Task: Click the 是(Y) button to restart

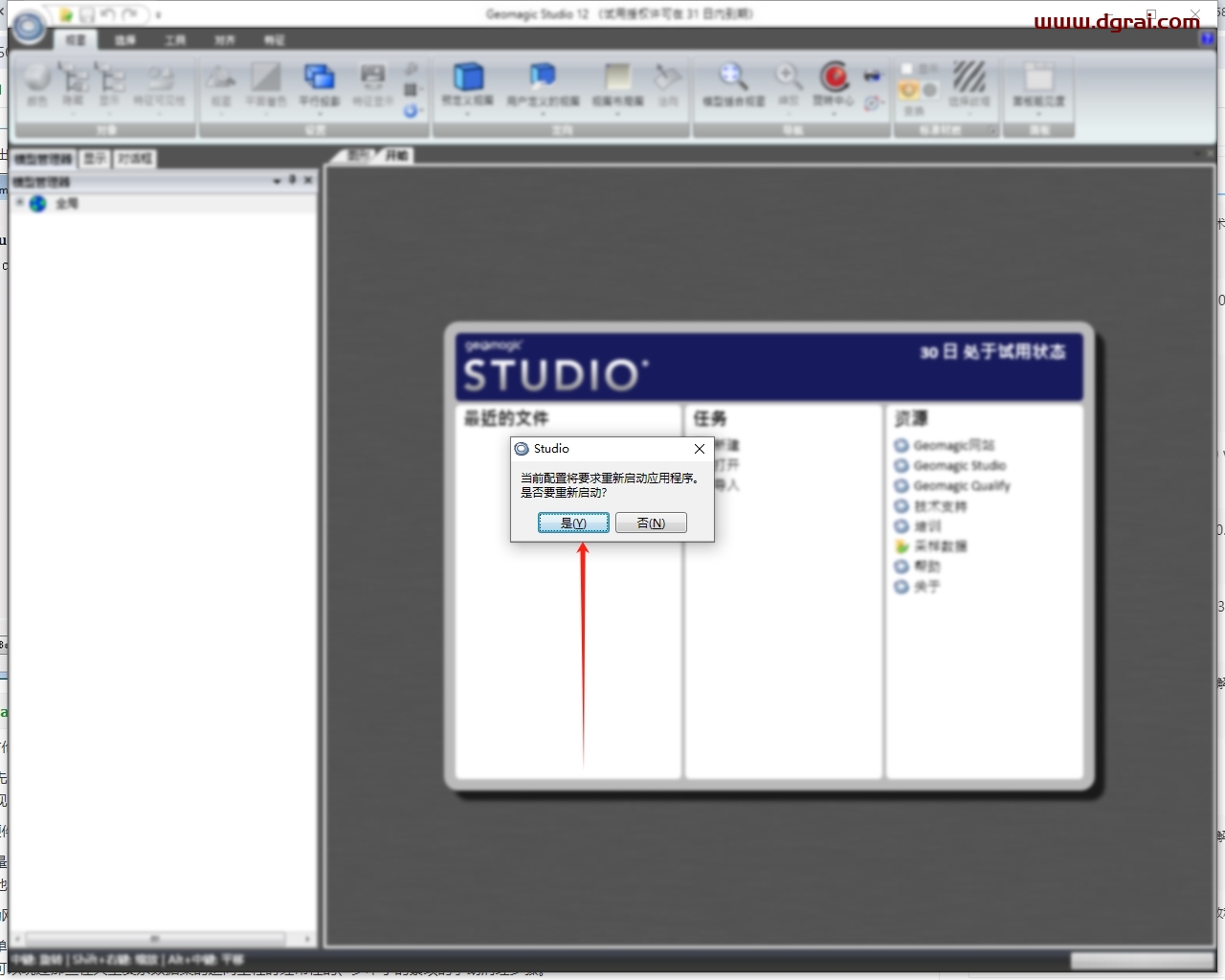Action: pos(573,523)
